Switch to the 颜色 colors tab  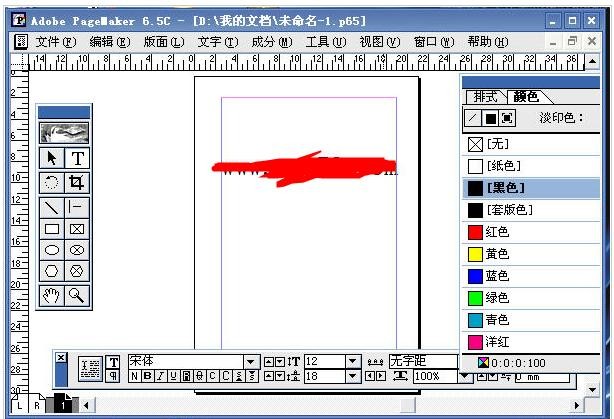[527, 97]
